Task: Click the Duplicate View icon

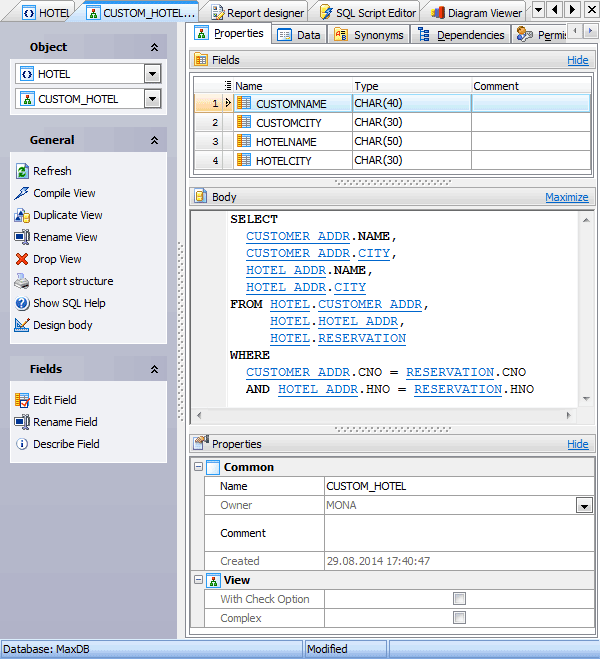Action: coord(22,215)
